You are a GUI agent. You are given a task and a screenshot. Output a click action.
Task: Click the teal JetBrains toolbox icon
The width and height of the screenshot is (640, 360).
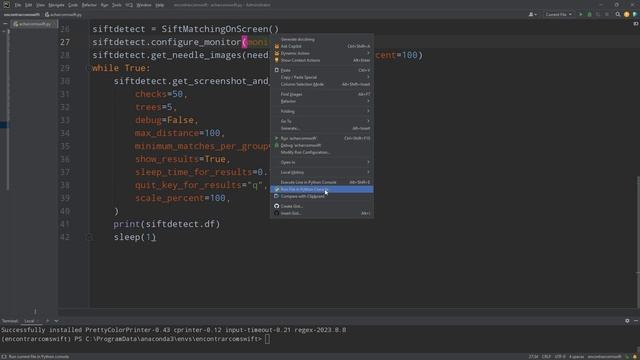[x=635, y=14]
